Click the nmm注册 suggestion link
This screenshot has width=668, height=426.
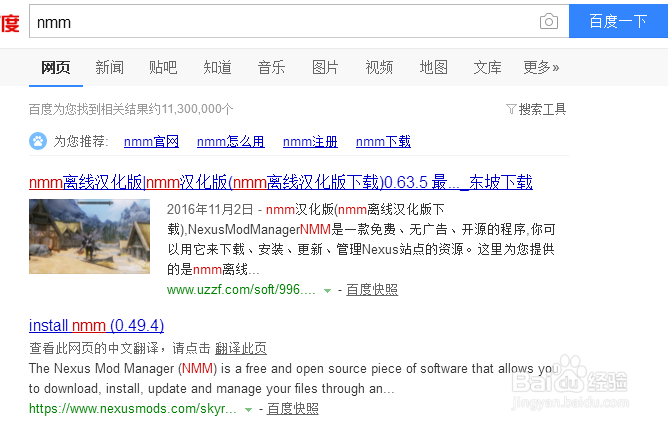(310, 141)
